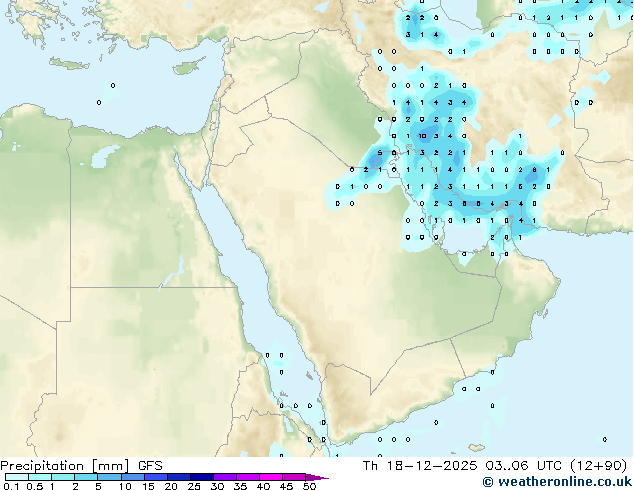Pick the 10–15 mm legend color box
634x490 pixels.
tap(133, 477)
